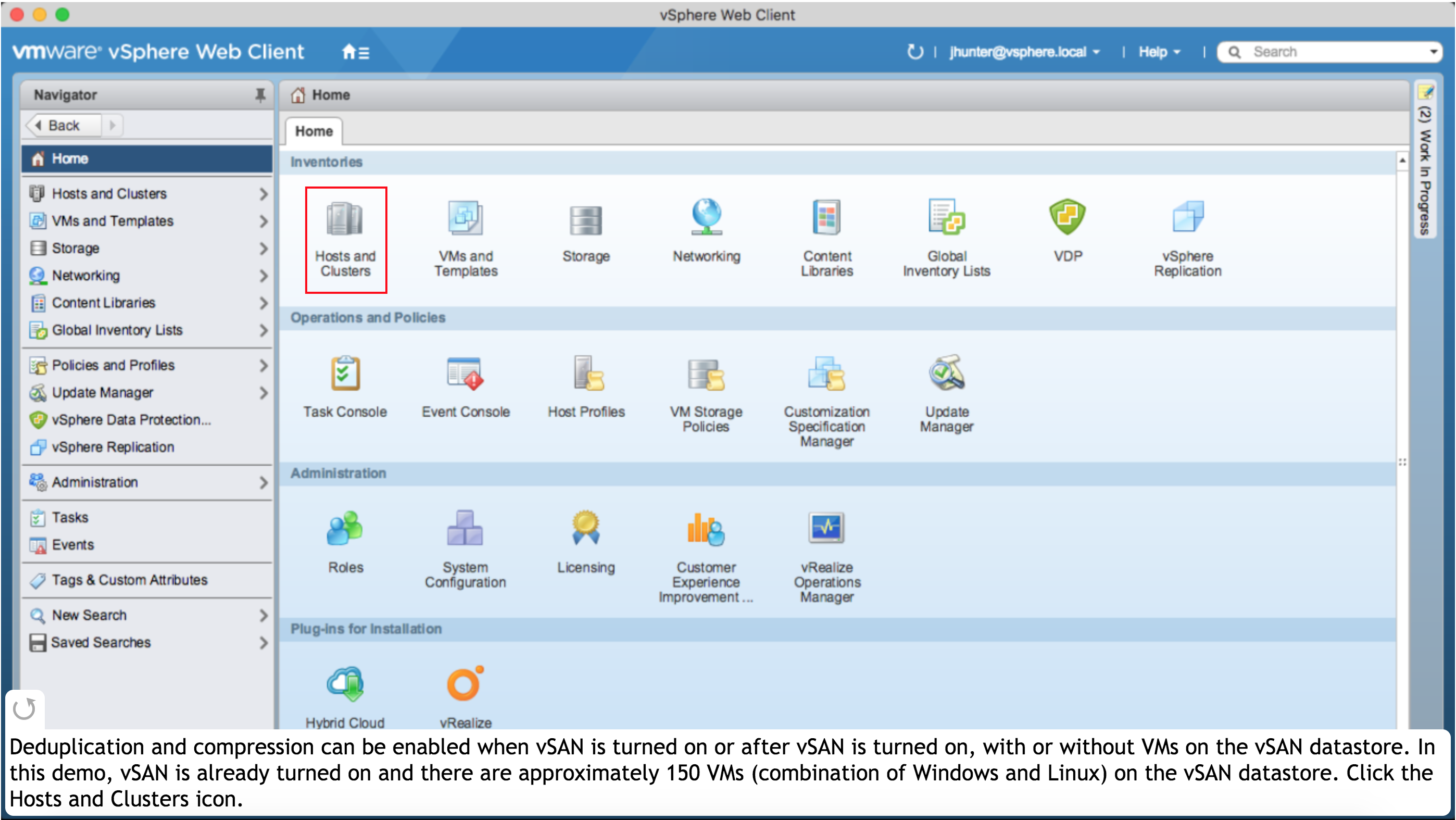This screenshot has height=820, width=1456.
Task: Open the home menu icon in header
Action: [x=356, y=52]
